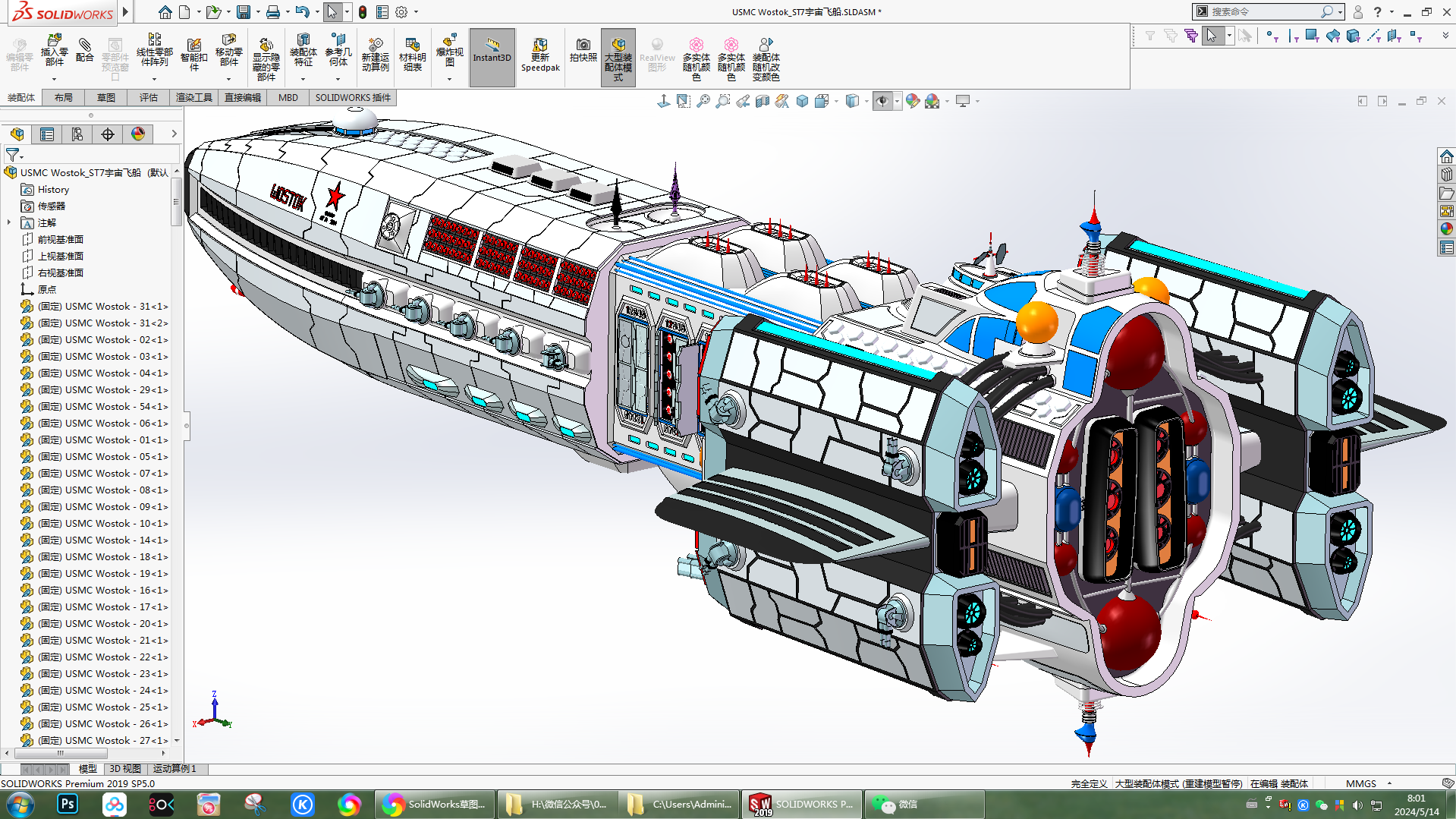Open the Options gear icon
The height and width of the screenshot is (819, 1456).
pos(401,12)
